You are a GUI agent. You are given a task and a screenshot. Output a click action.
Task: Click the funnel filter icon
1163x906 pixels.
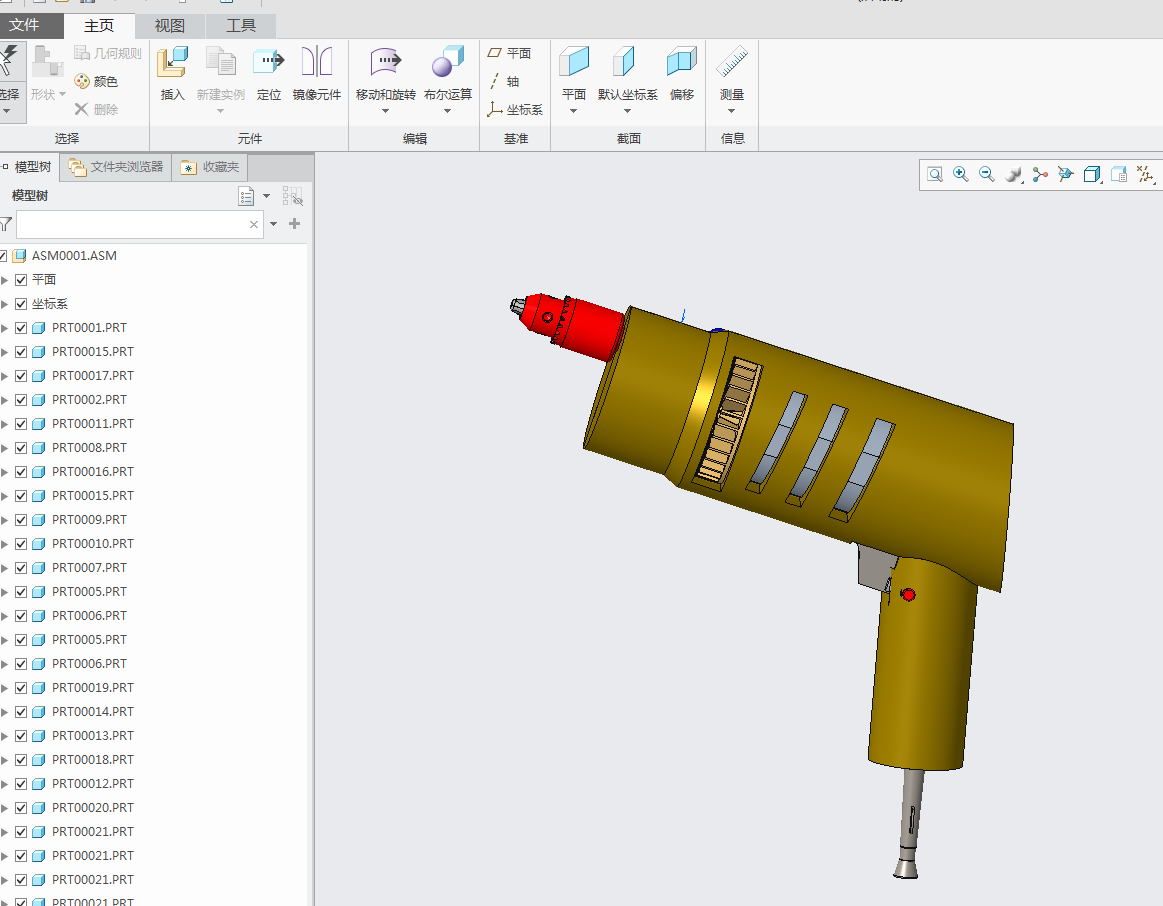[6, 224]
